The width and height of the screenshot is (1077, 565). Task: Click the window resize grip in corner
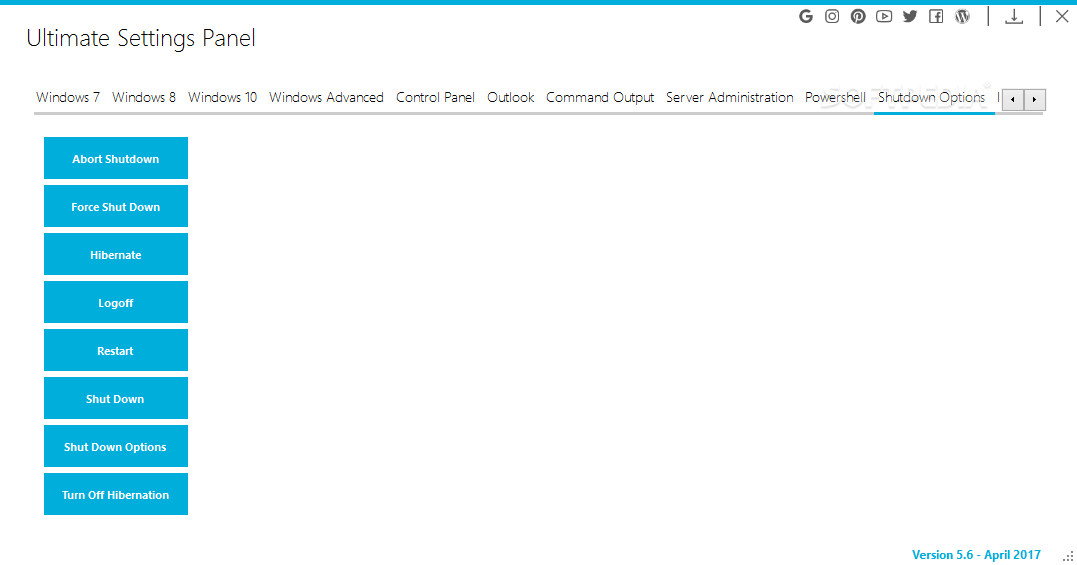pos(1068,557)
